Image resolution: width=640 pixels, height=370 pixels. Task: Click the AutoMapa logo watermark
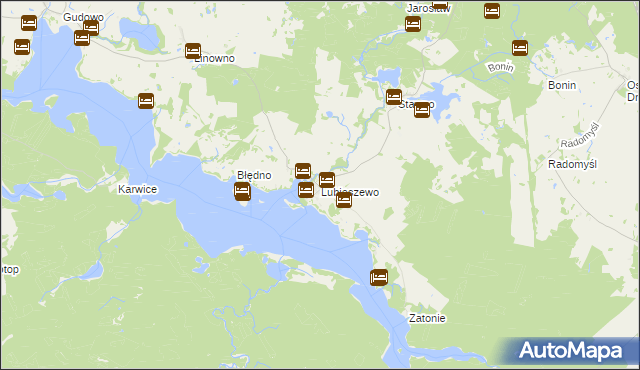tap(571, 351)
